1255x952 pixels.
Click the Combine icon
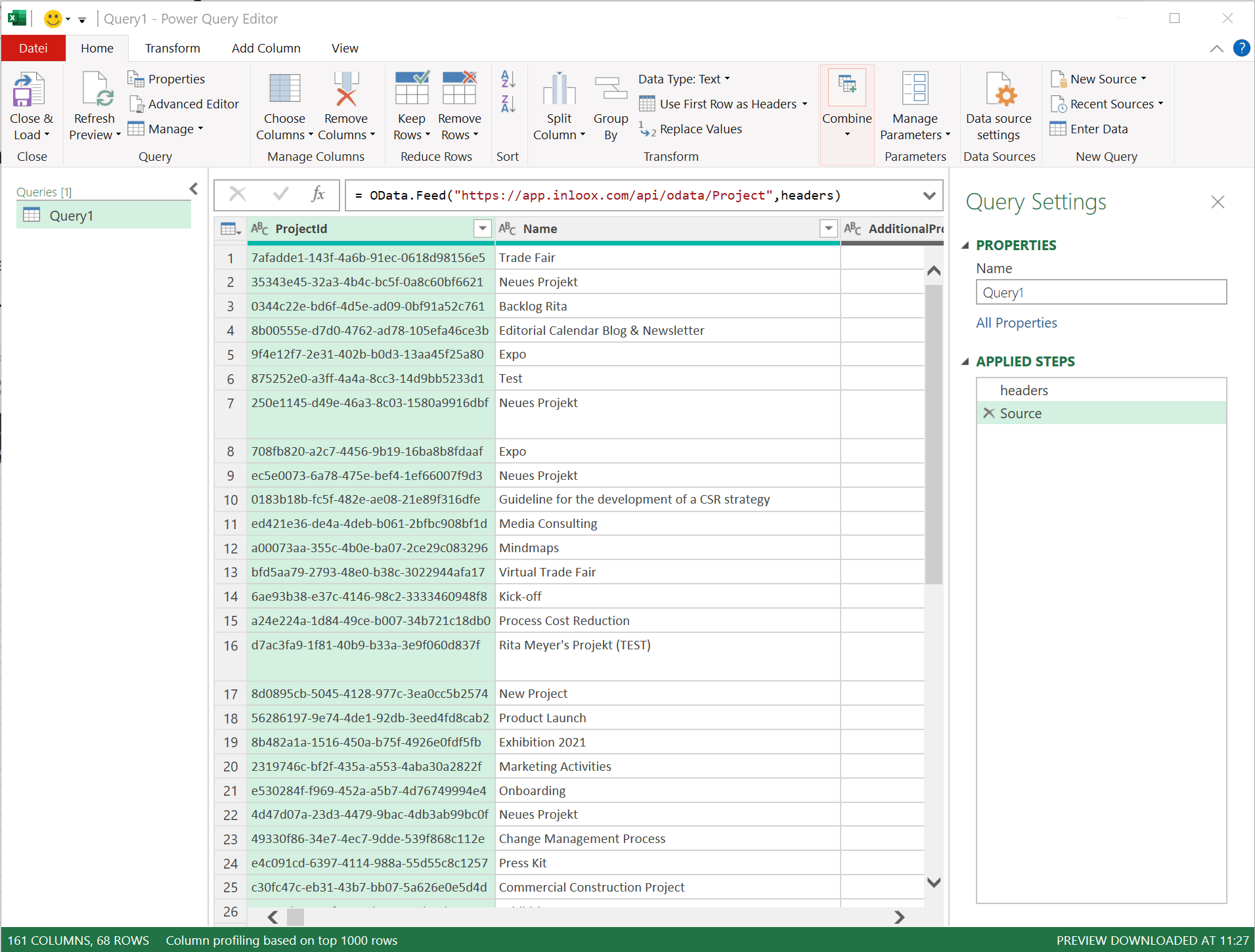click(847, 87)
